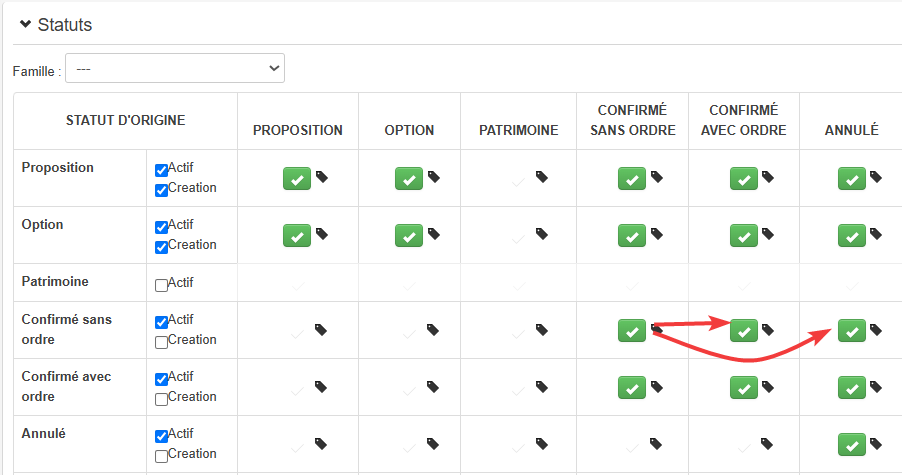The height and width of the screenshot is (475, 902).
Task: Disable Confirmé sans ordre to Annulé transition
Action: [x=851, y=330]
